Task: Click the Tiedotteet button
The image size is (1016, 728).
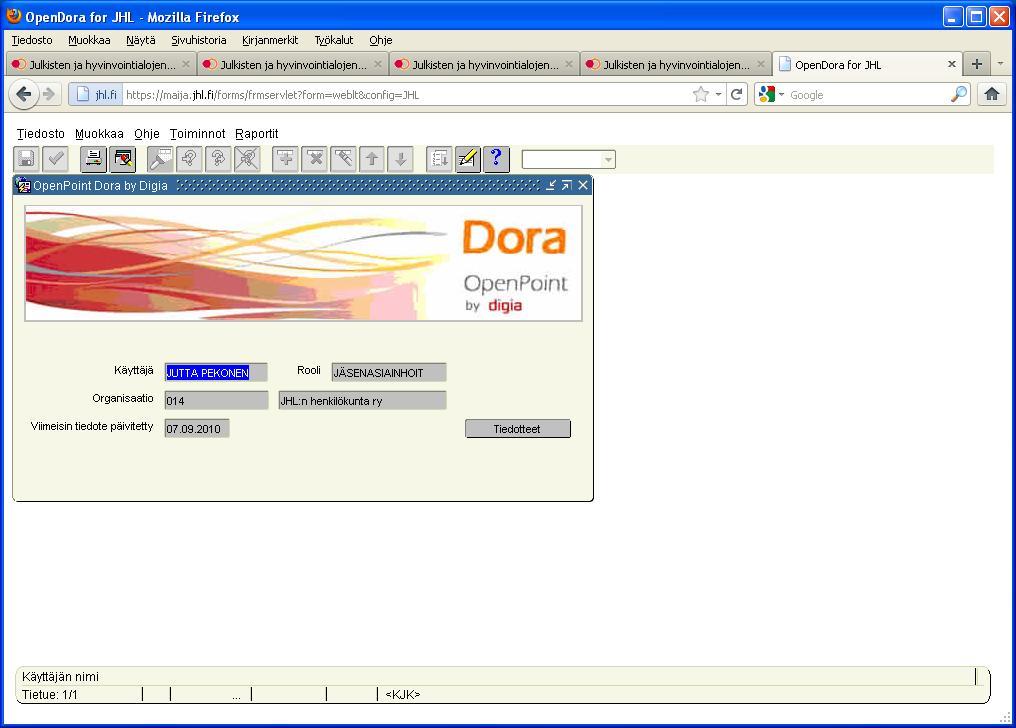Action: (518, 429)
